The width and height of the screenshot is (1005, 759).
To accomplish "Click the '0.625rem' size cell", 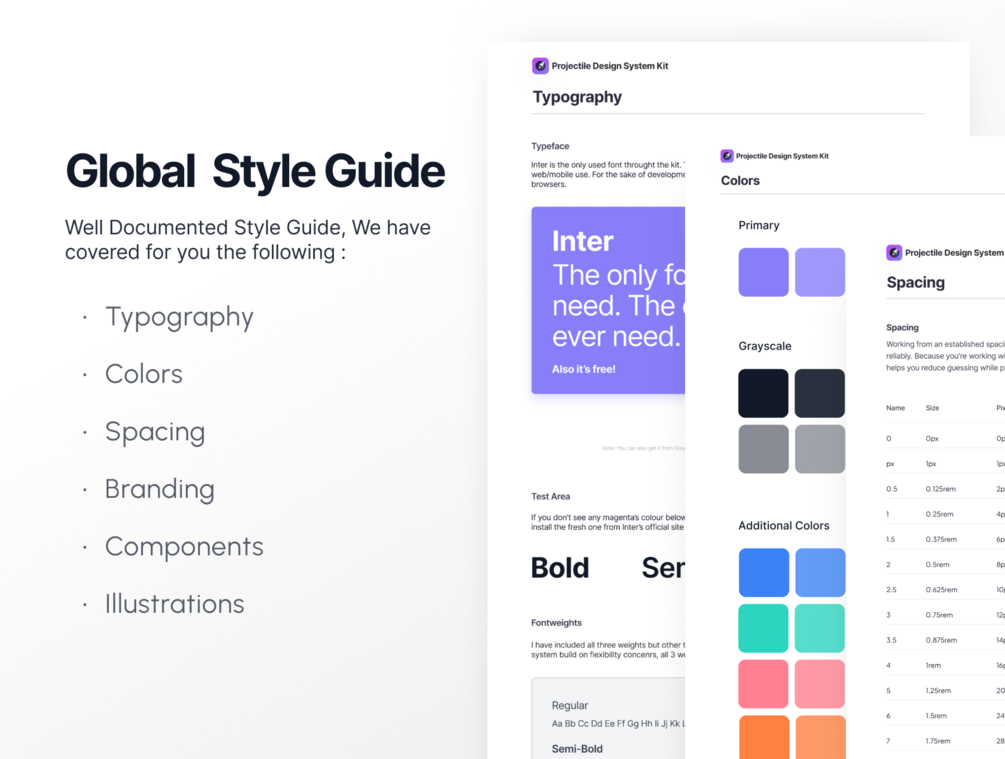I will [x=942, y=590].
